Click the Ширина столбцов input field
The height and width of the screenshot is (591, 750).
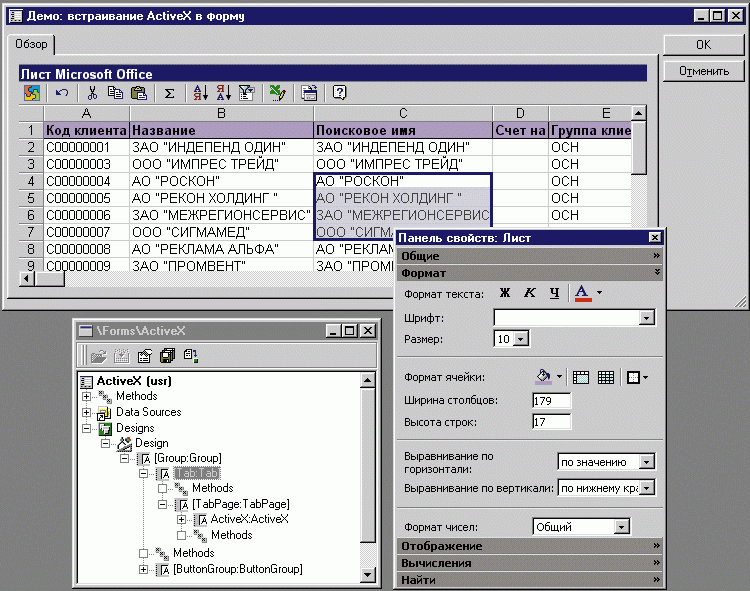pyautogui.click(x=551, y=400)
